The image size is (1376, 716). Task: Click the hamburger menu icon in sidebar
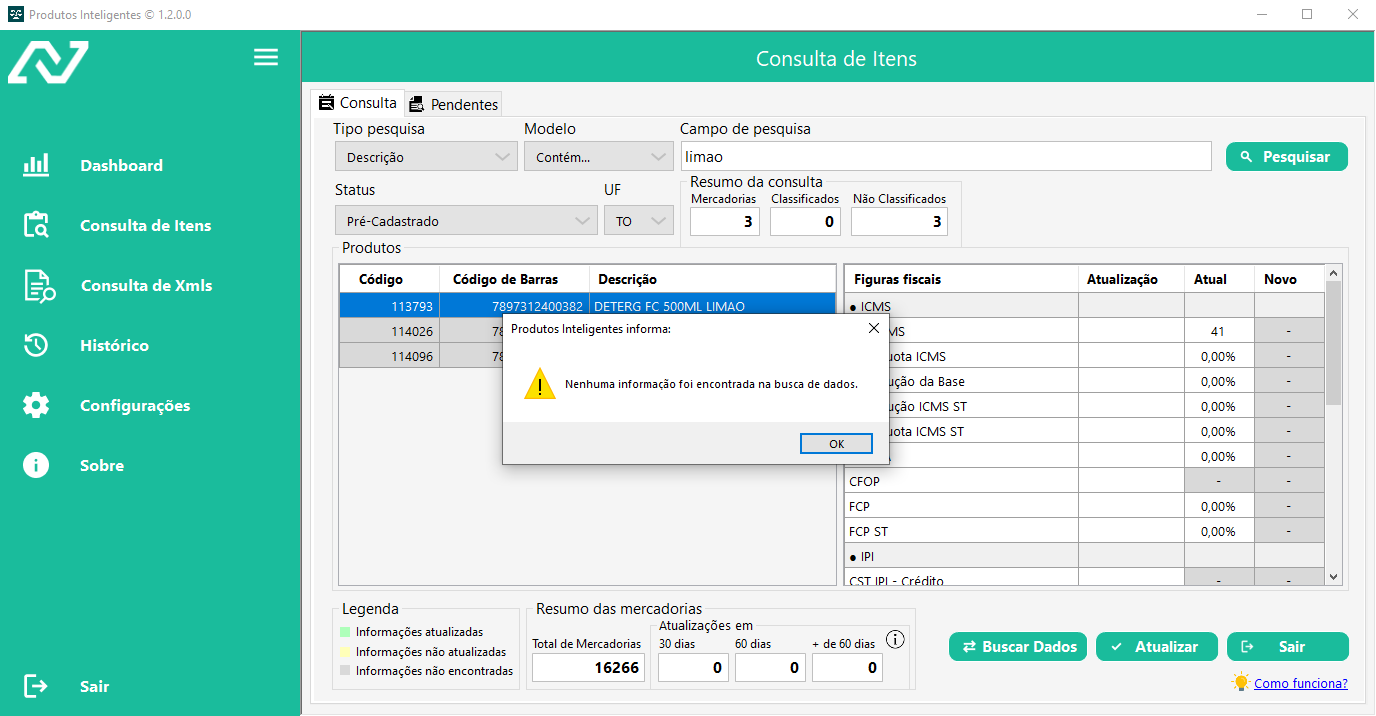pos(266,57)
